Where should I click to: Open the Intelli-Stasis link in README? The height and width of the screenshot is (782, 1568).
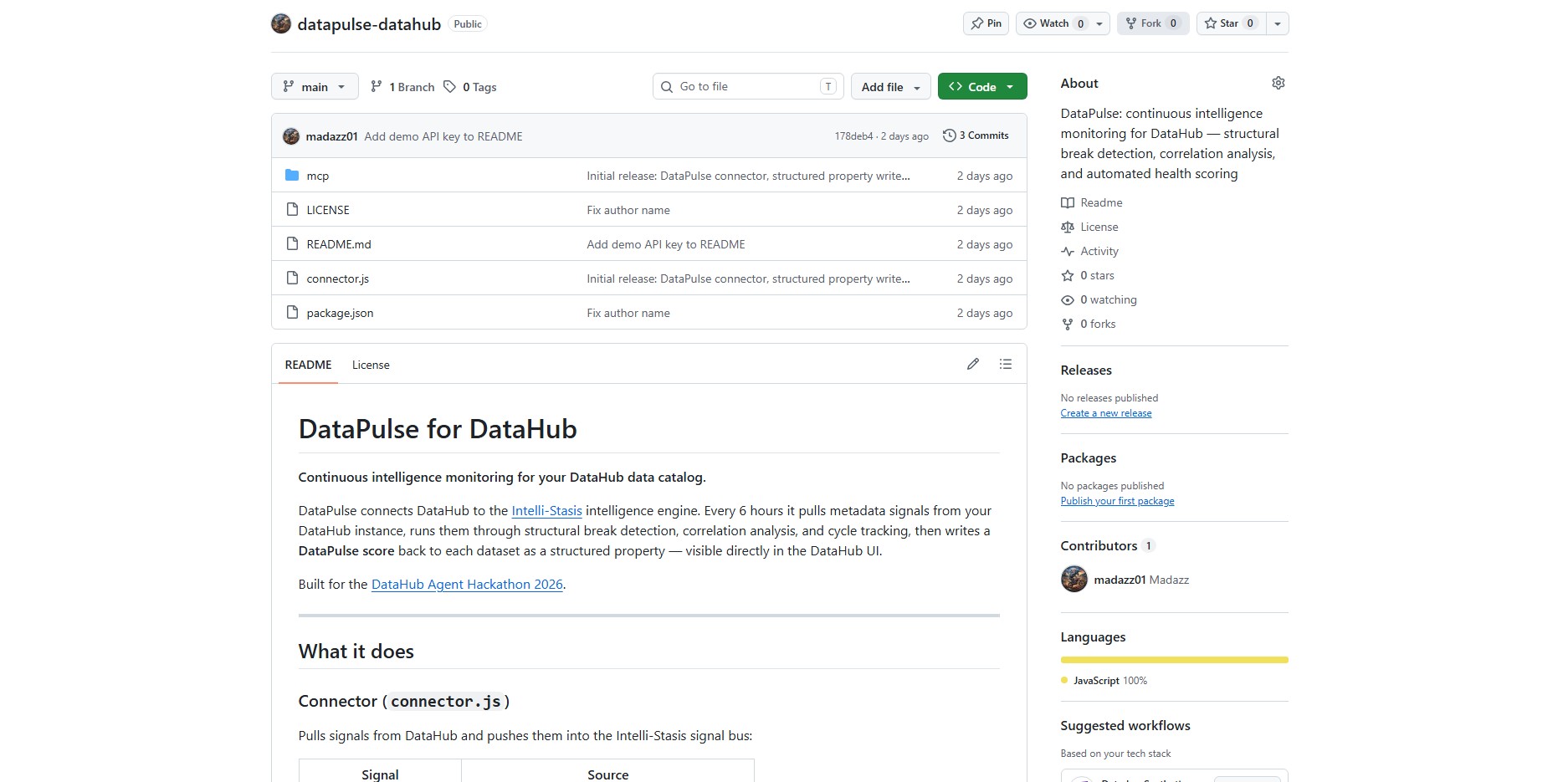click(x=546, y=510)
